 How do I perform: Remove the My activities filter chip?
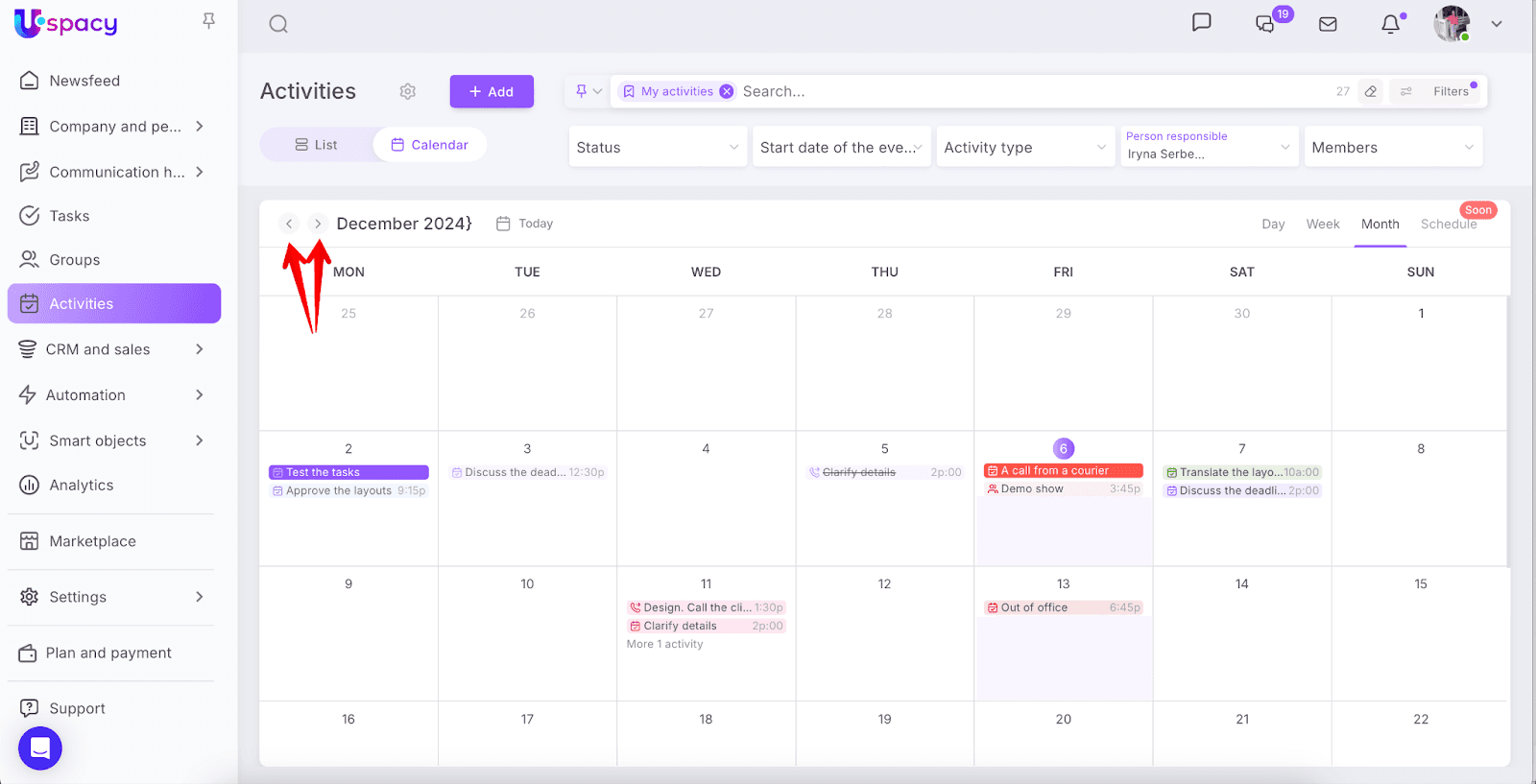tap(727, 91)
